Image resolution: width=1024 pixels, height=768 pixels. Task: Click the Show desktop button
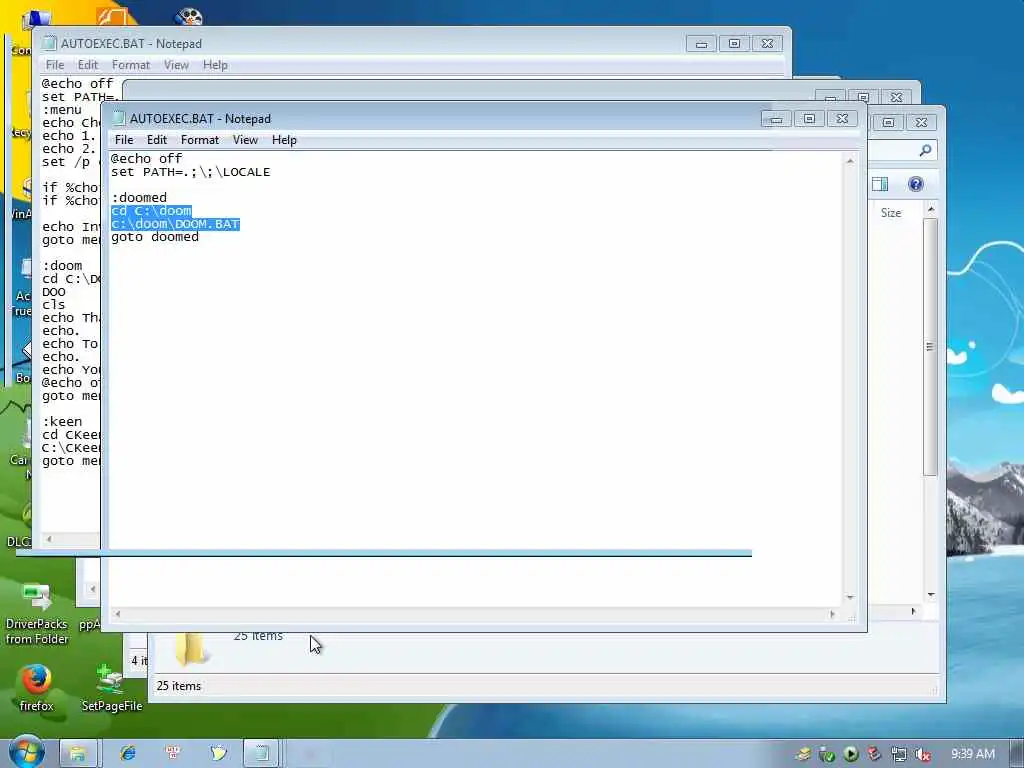click(1017, 754)
